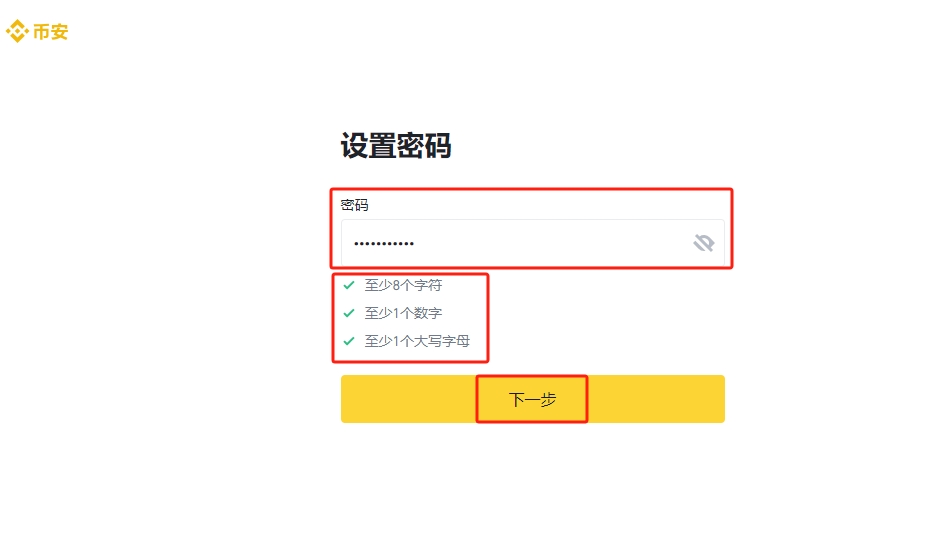943x536 pixels.
Task: Toggle password visibility with the crossed-eye icon
Action: 703,243
